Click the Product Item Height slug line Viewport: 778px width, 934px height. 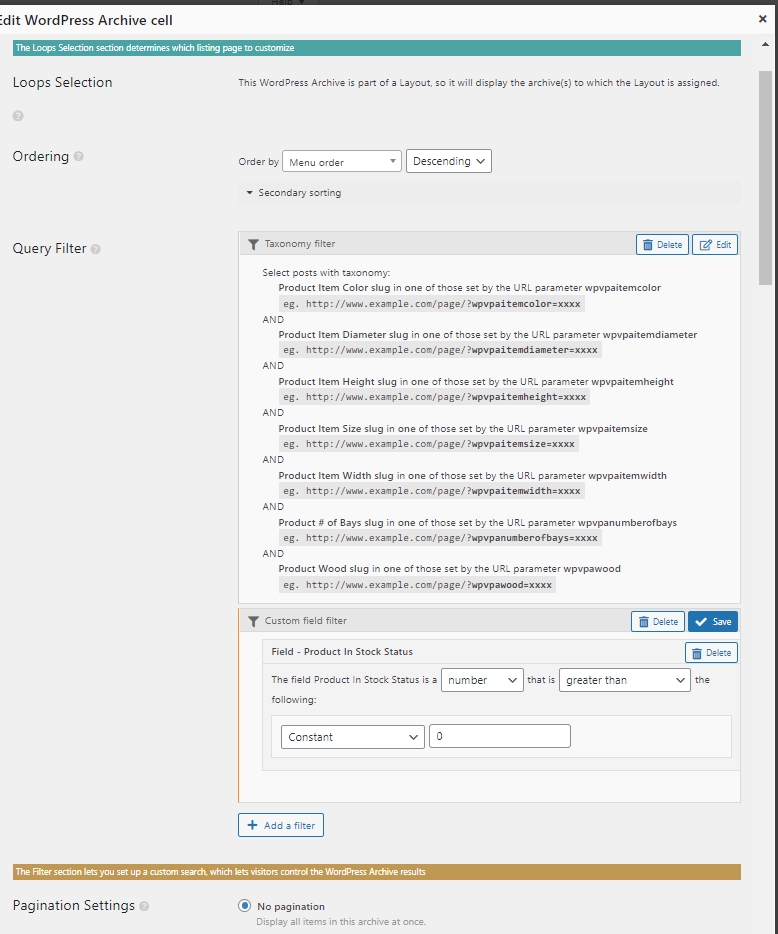click(x=476, y=382)
